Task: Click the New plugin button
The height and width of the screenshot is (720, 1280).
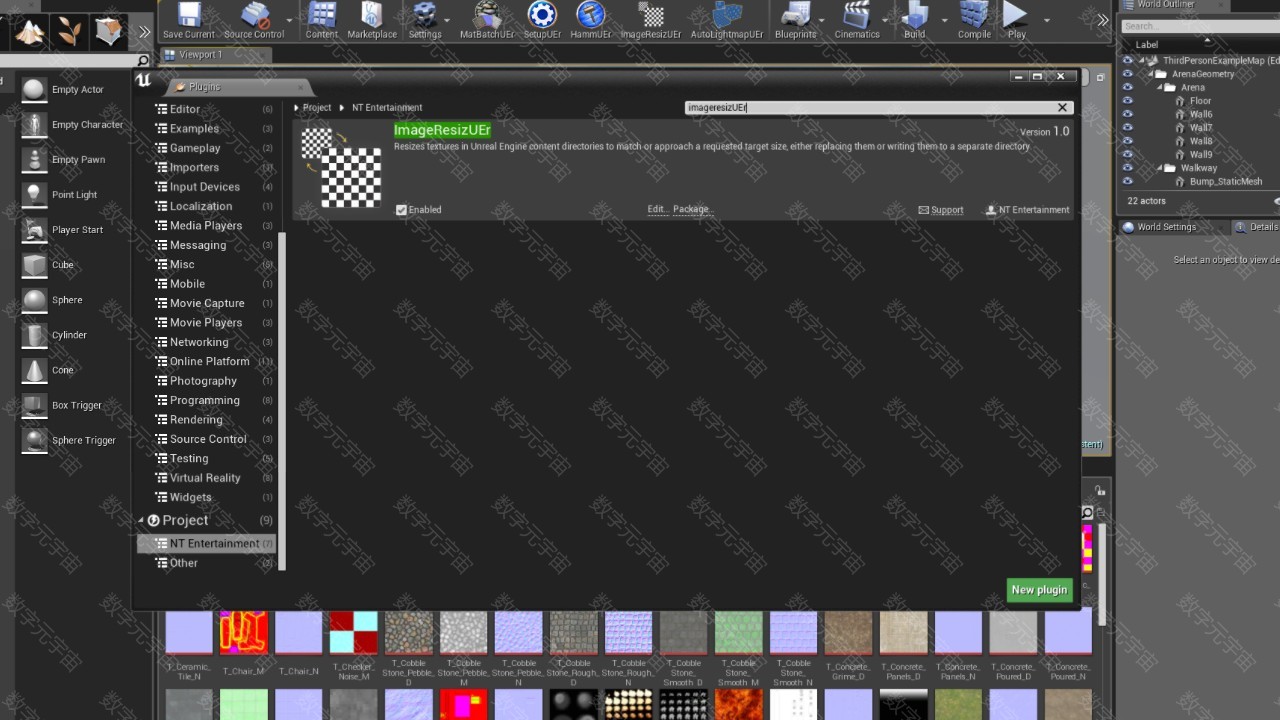Action: tap(1038, 590)
